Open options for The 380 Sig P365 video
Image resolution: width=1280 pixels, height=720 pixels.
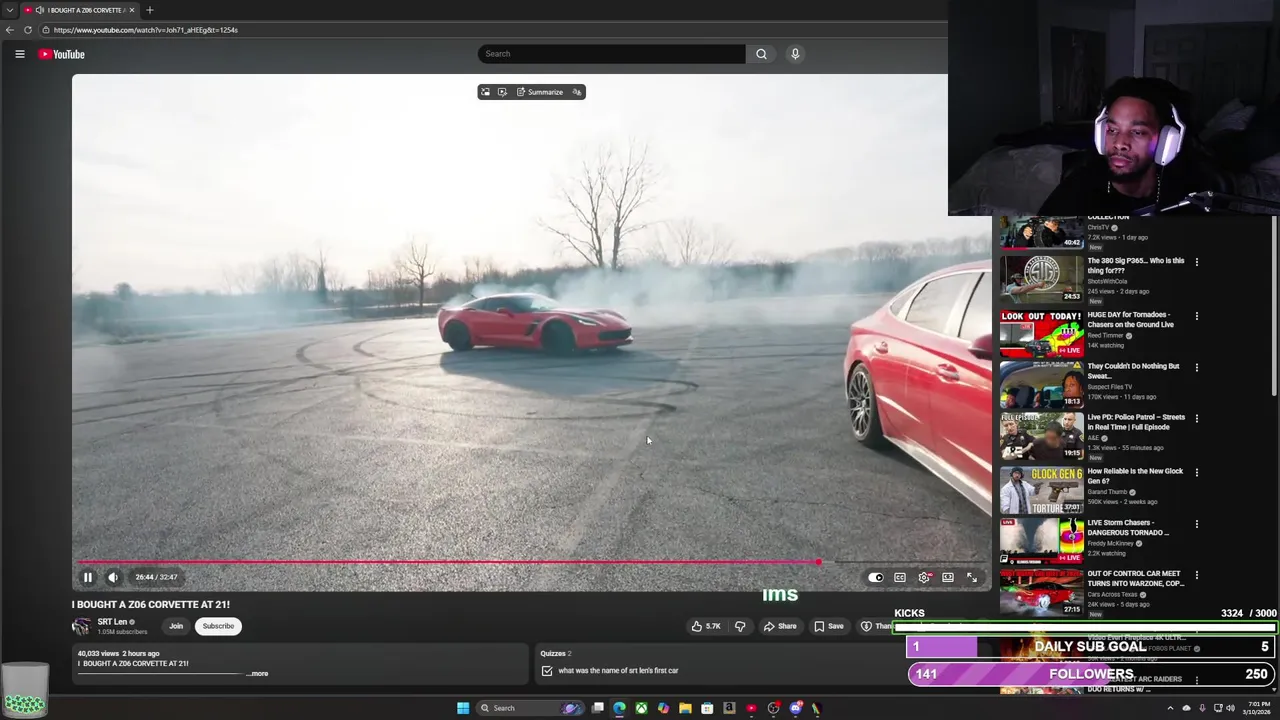pyautogui.click(x=1196, y=263)
